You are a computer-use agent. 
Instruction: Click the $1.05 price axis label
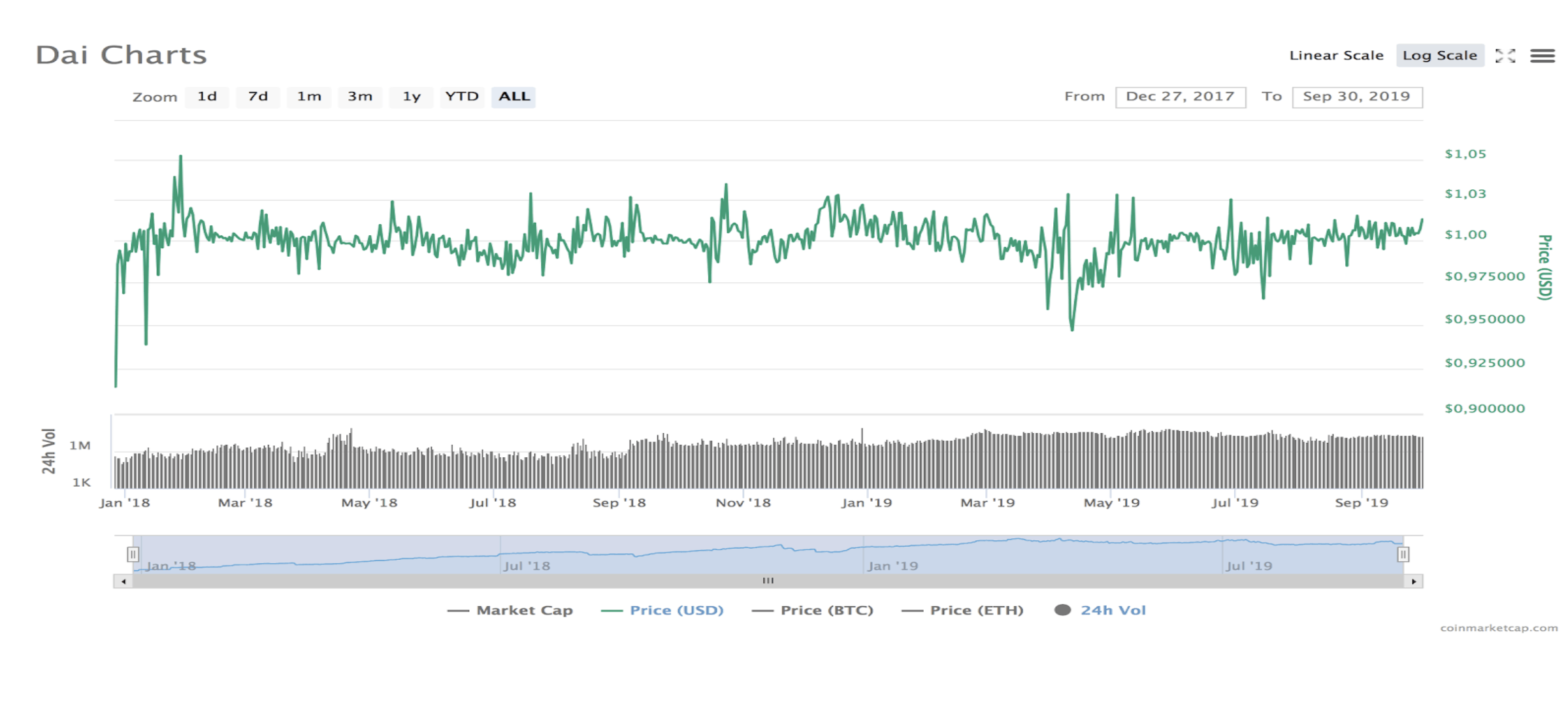pyautogui.click(x=1465, y=154)
